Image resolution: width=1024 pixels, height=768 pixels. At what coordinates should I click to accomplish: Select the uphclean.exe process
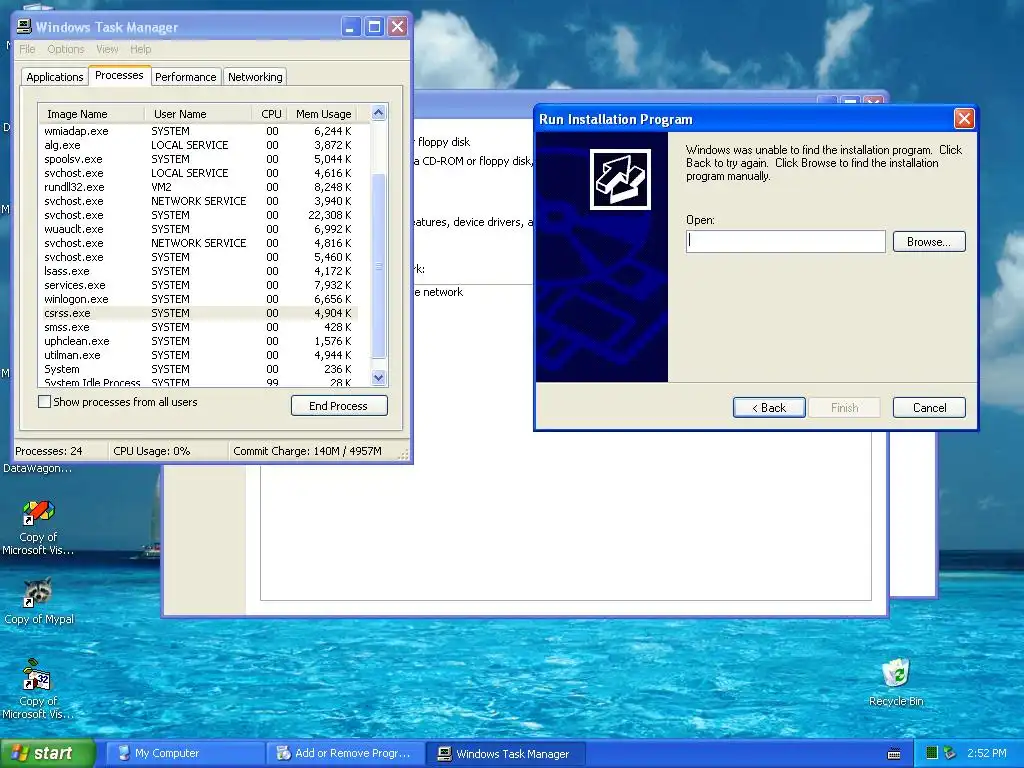coord(200,341)
